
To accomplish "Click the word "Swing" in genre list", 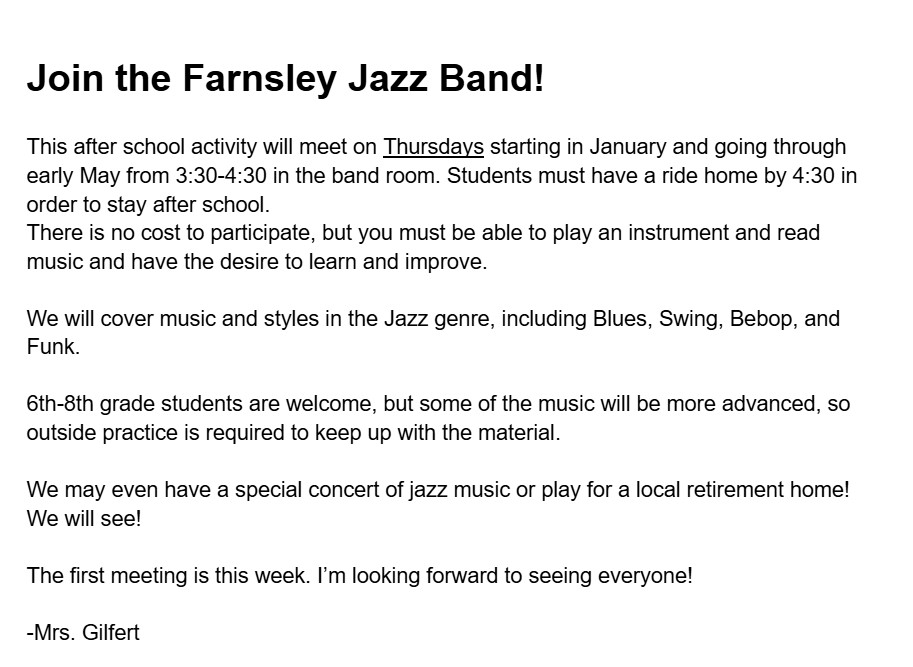I will (689, 319).
